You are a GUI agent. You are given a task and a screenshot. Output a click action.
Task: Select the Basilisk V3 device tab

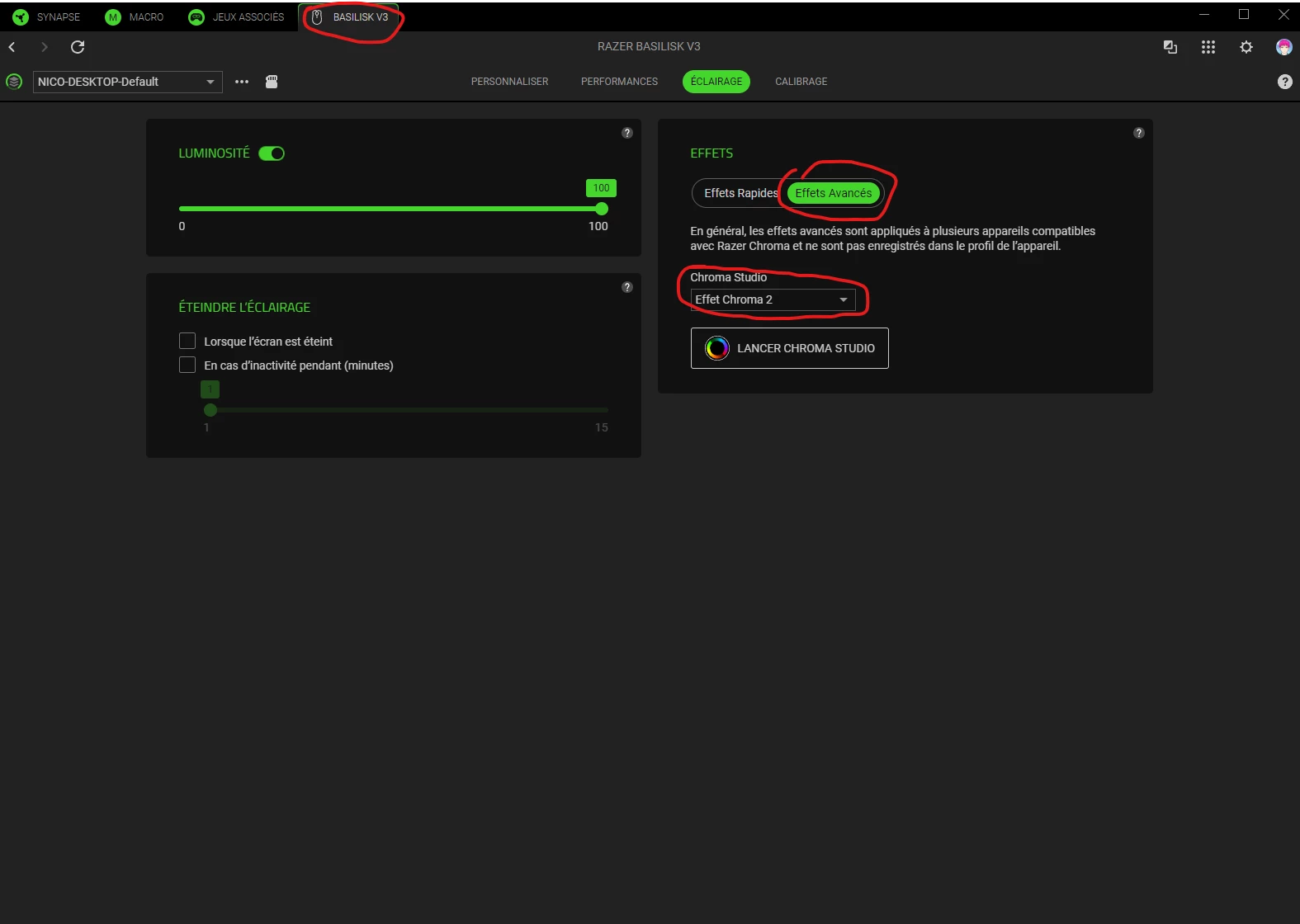350,16
